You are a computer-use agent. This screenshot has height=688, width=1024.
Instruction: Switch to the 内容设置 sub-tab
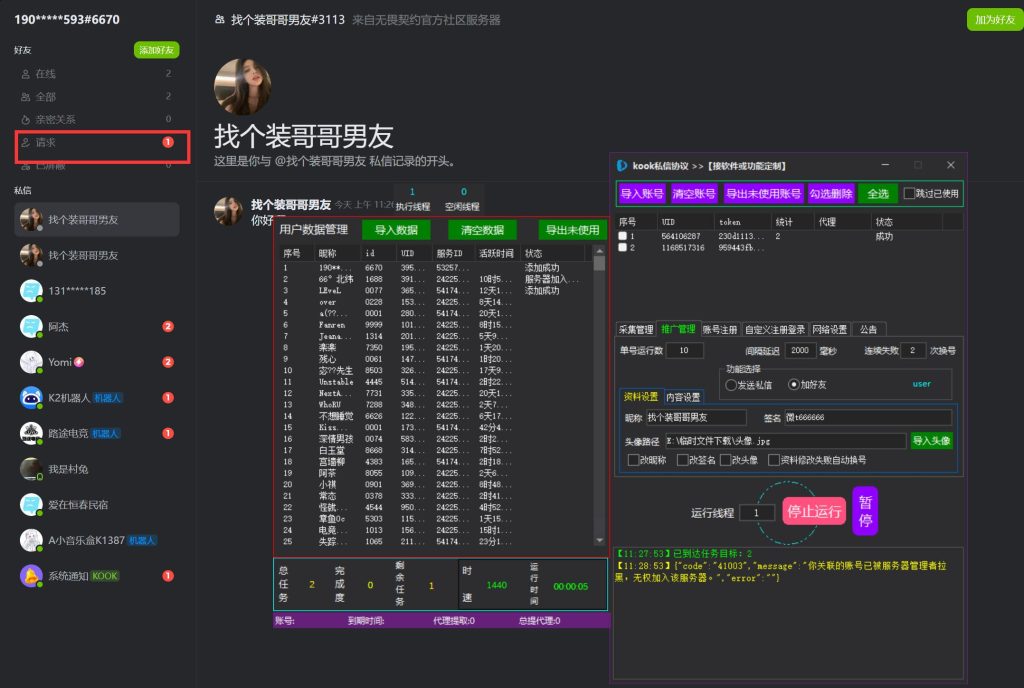(x=684, y=397)
